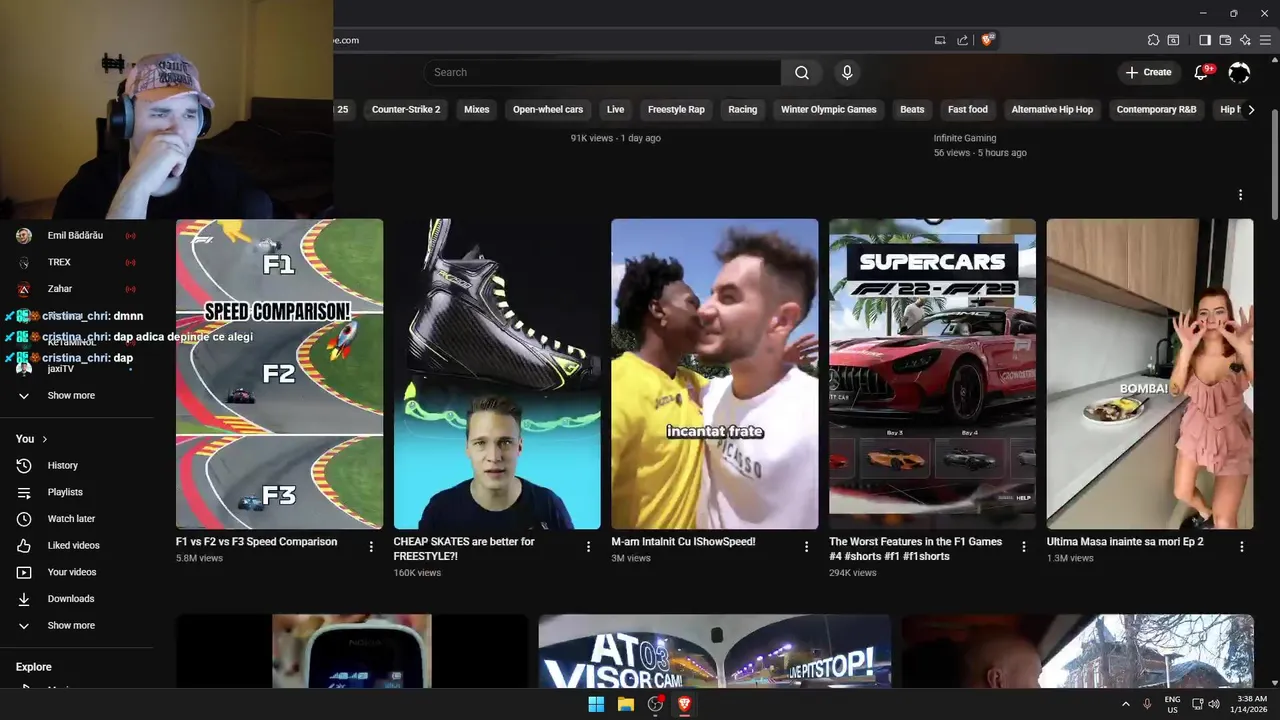
Task: Select the Contemporary R&B chip
Action: click(1156, 110)
